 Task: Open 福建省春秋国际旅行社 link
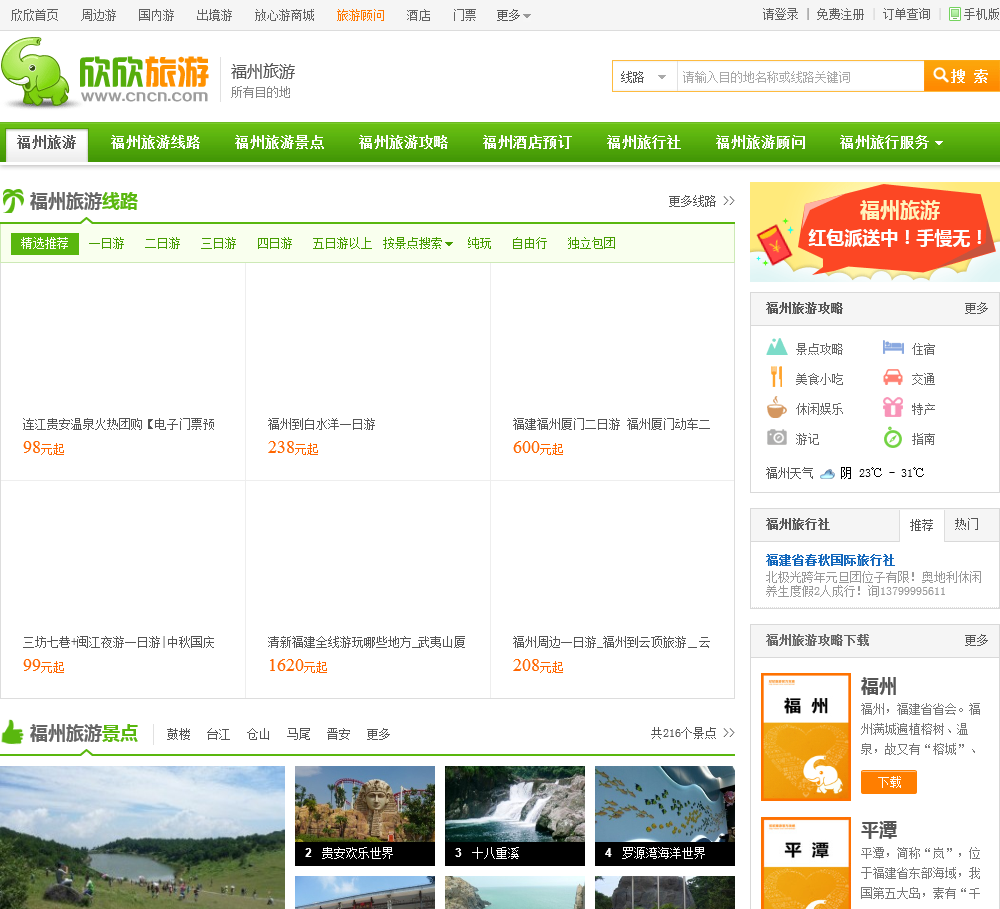point(830,560)
